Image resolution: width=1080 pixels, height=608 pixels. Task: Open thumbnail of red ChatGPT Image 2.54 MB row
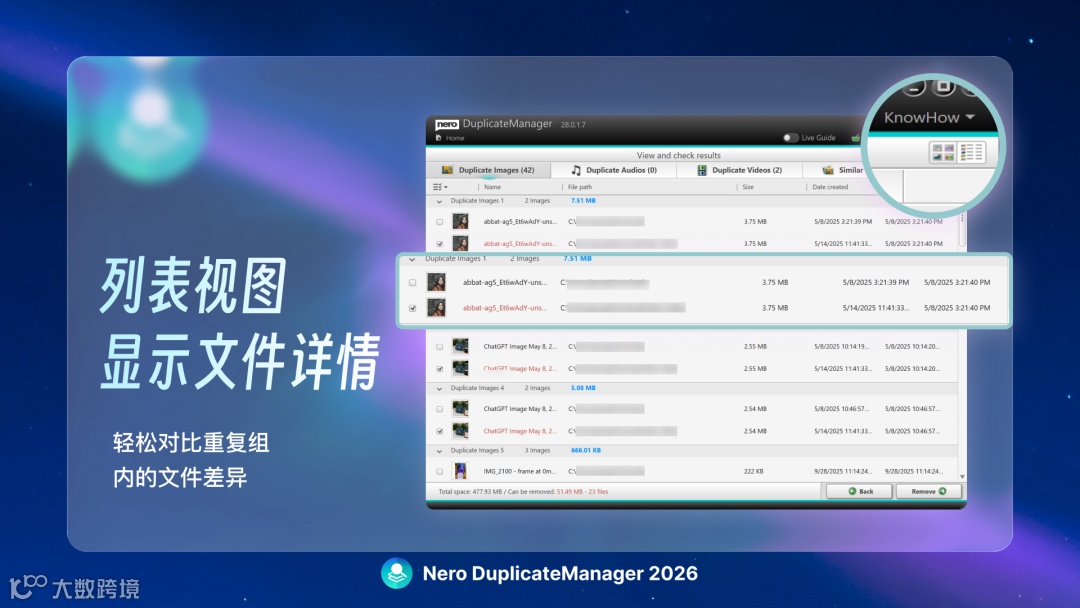tap(460, 431)
